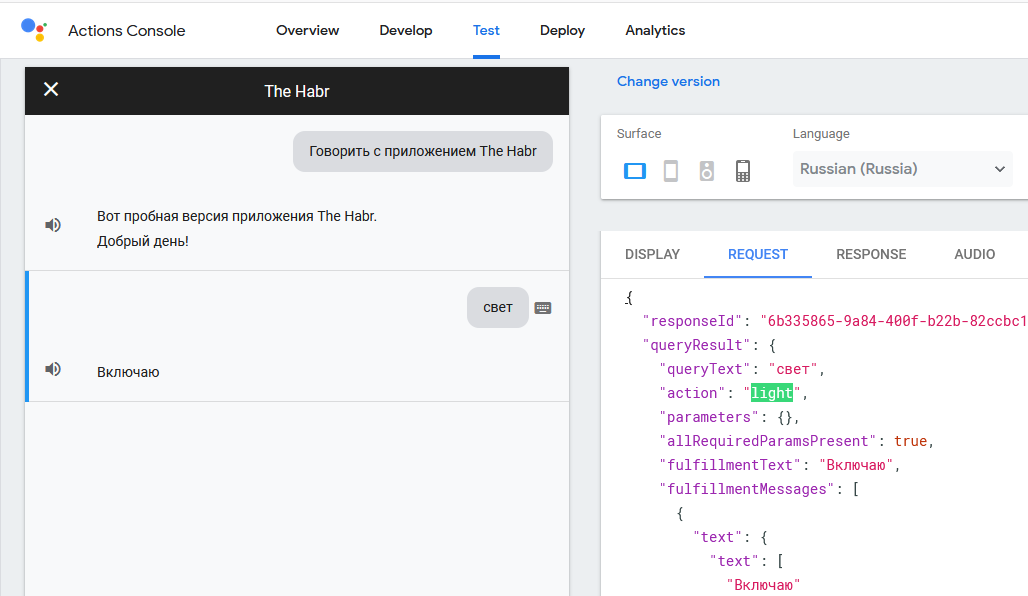
Task: Close The Habr simulator conversation
Action: point(51,90)
